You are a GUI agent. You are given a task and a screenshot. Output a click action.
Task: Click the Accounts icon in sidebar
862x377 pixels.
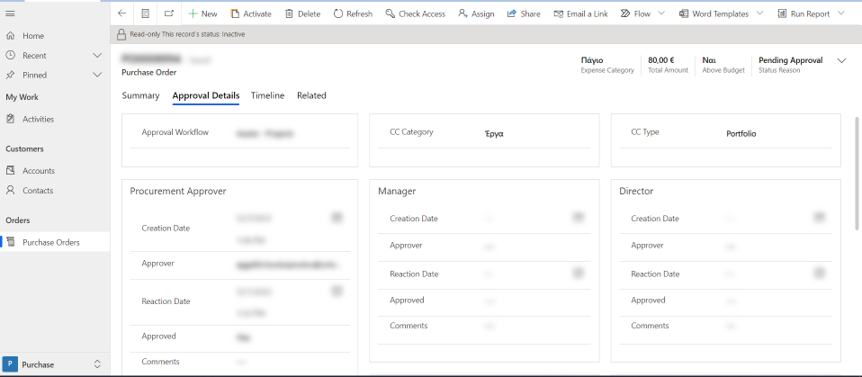tap(10, 171)
